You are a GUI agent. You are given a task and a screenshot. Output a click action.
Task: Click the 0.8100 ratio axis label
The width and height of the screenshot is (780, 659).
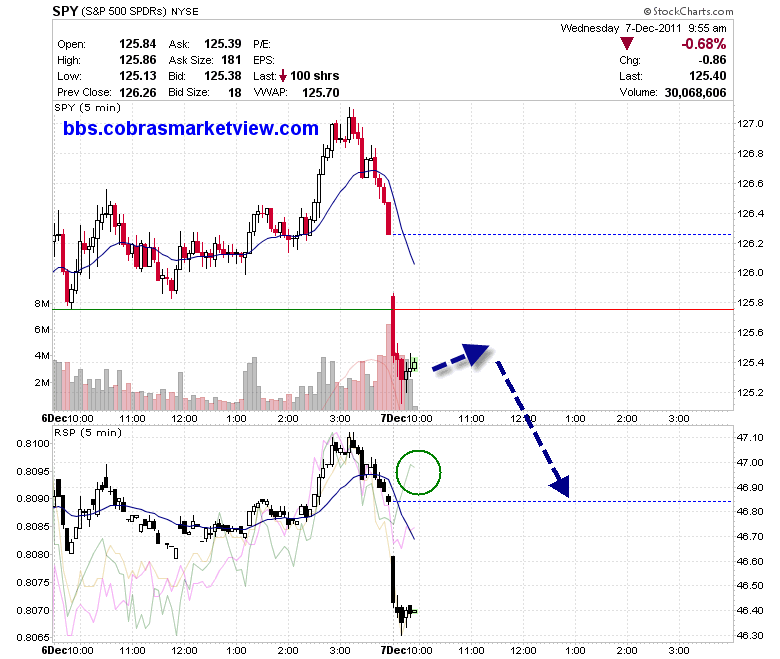coord(33,444)
